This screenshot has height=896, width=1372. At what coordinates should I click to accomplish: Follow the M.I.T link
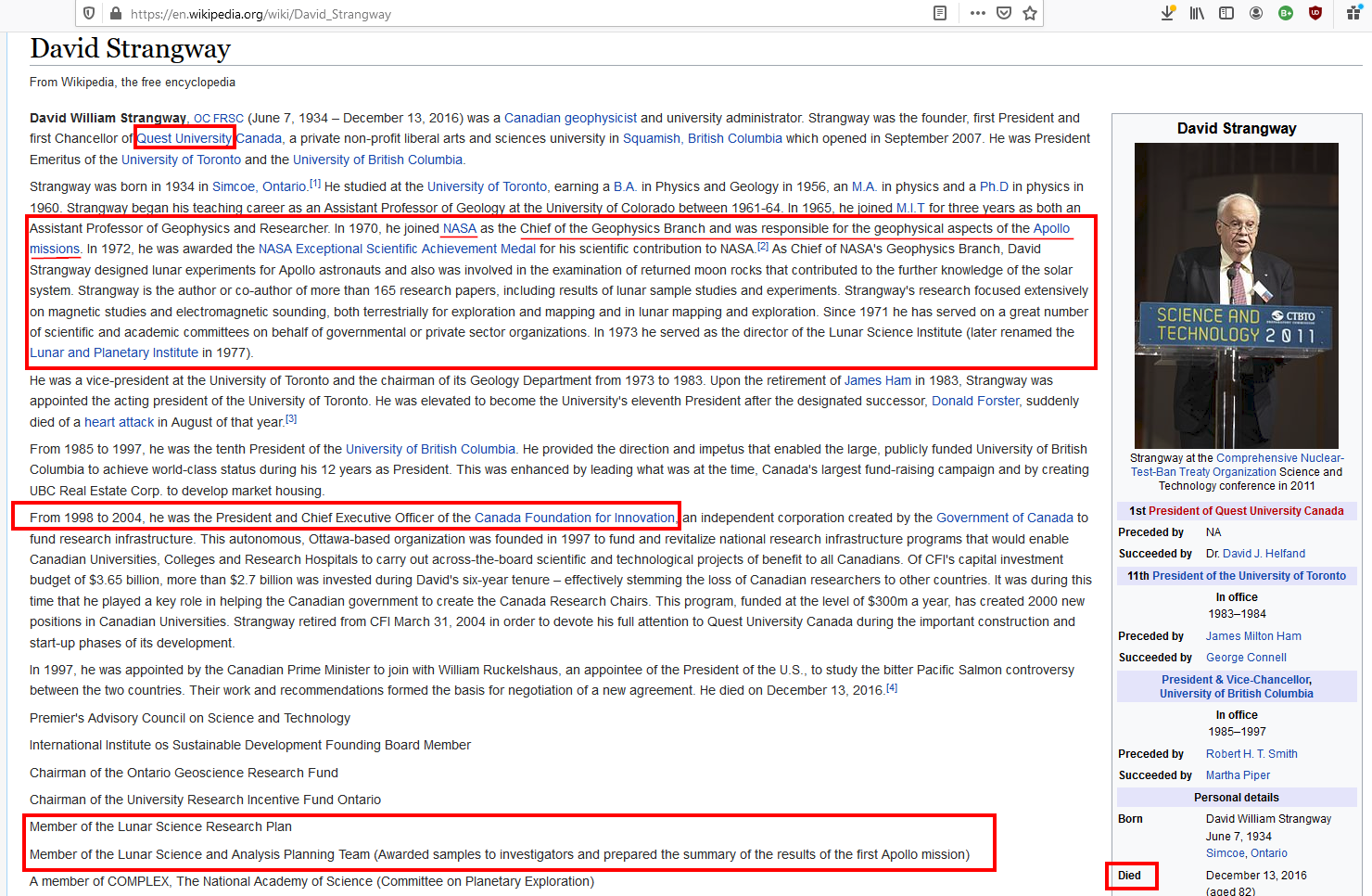point(910,208)
